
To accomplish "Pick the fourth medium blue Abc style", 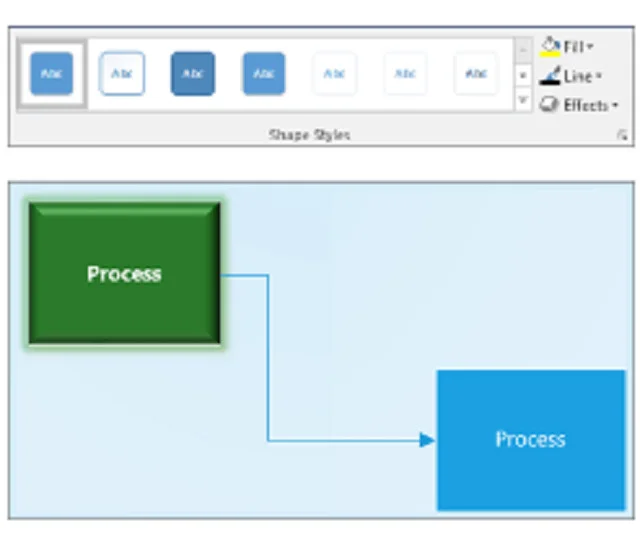I will 264,74.
